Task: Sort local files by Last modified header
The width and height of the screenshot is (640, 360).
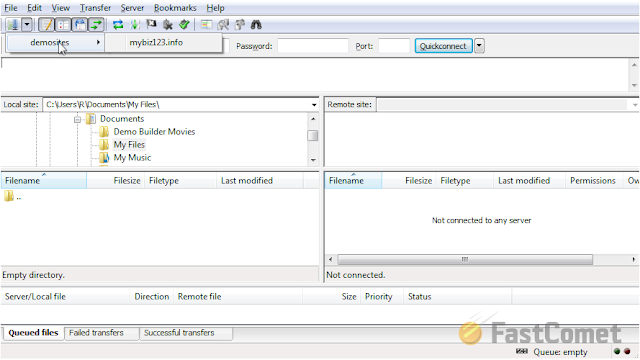Action: (260, 180)
